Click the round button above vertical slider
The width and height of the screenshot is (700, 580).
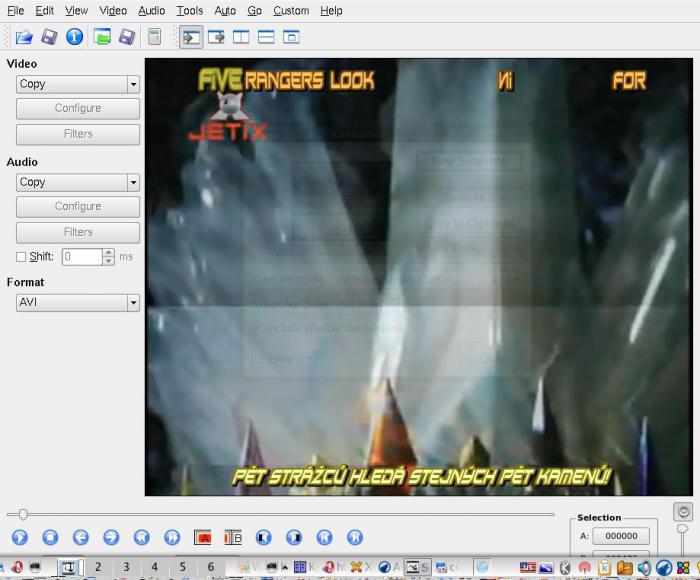pyautogui.click(x=683, y=512)
